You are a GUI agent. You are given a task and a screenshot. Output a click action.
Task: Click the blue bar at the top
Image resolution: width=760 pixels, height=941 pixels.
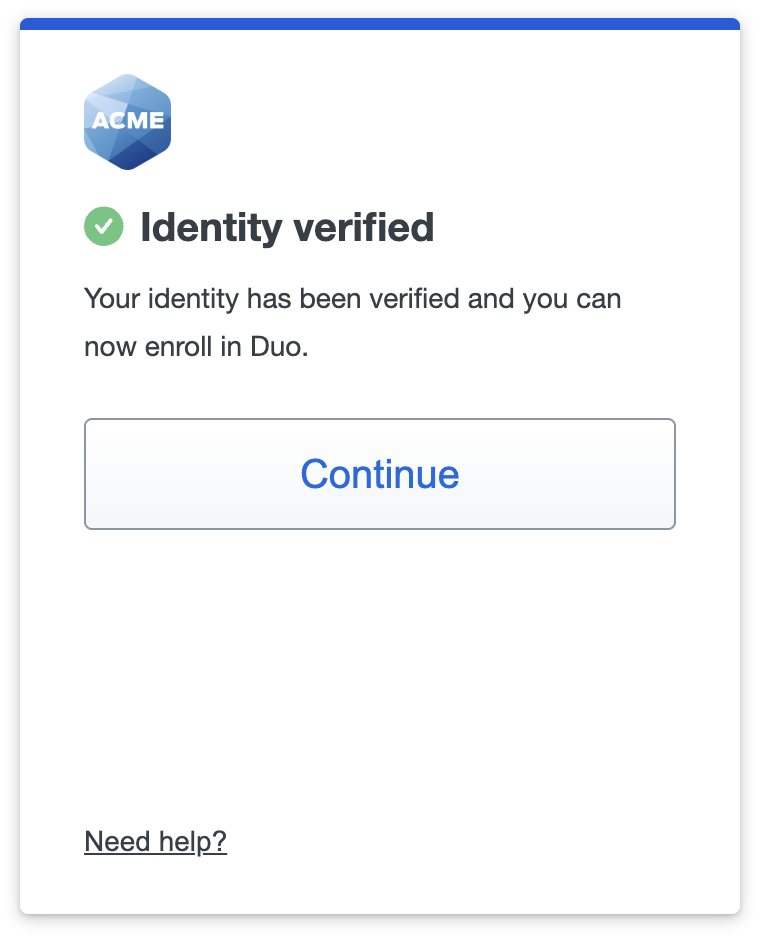click(380, 25)
